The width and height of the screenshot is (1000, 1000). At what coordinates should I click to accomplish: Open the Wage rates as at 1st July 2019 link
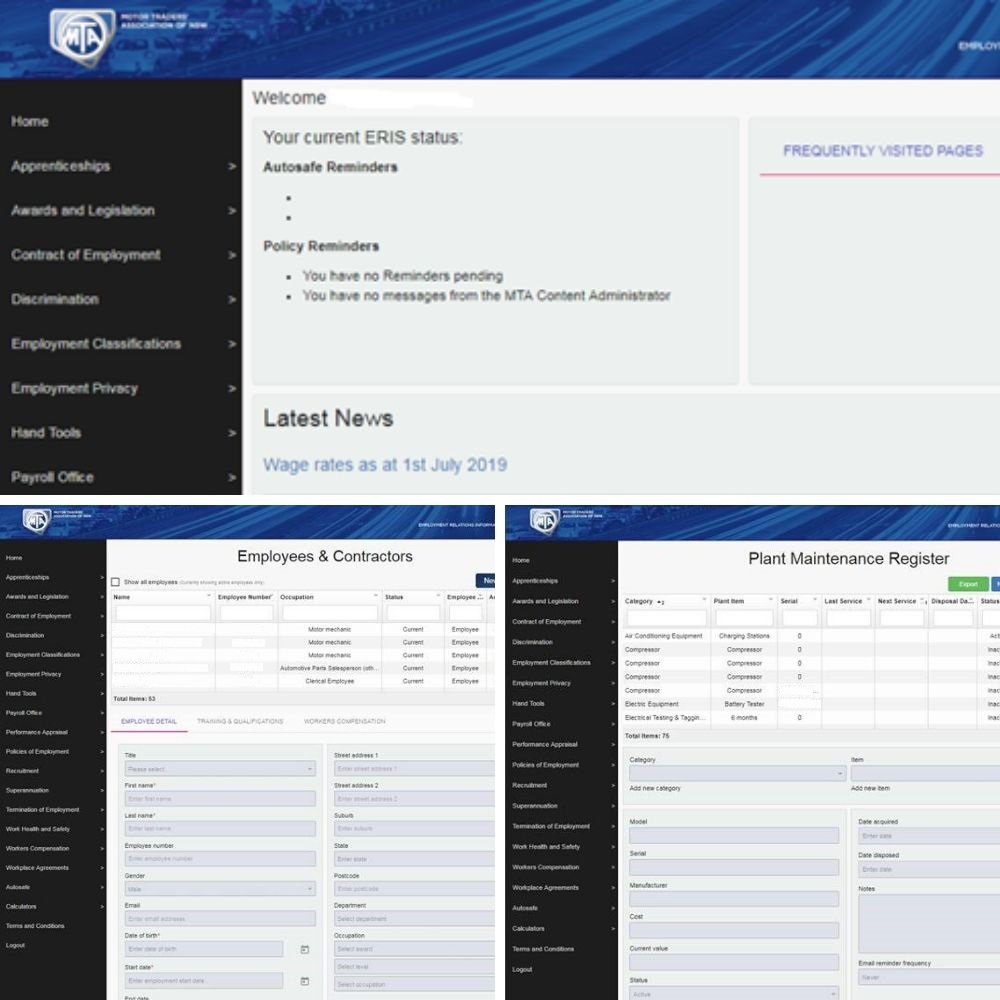(384, 465)
